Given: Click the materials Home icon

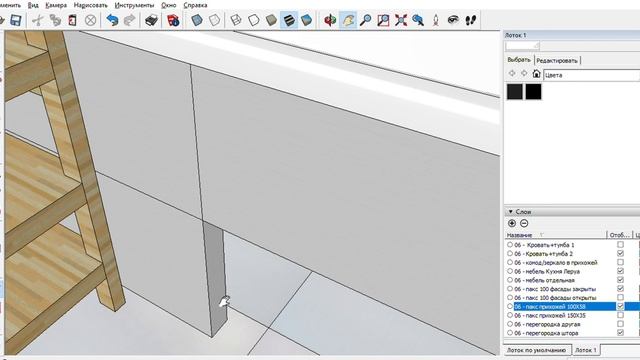Looking at the screenshot, I should point(536,74).
